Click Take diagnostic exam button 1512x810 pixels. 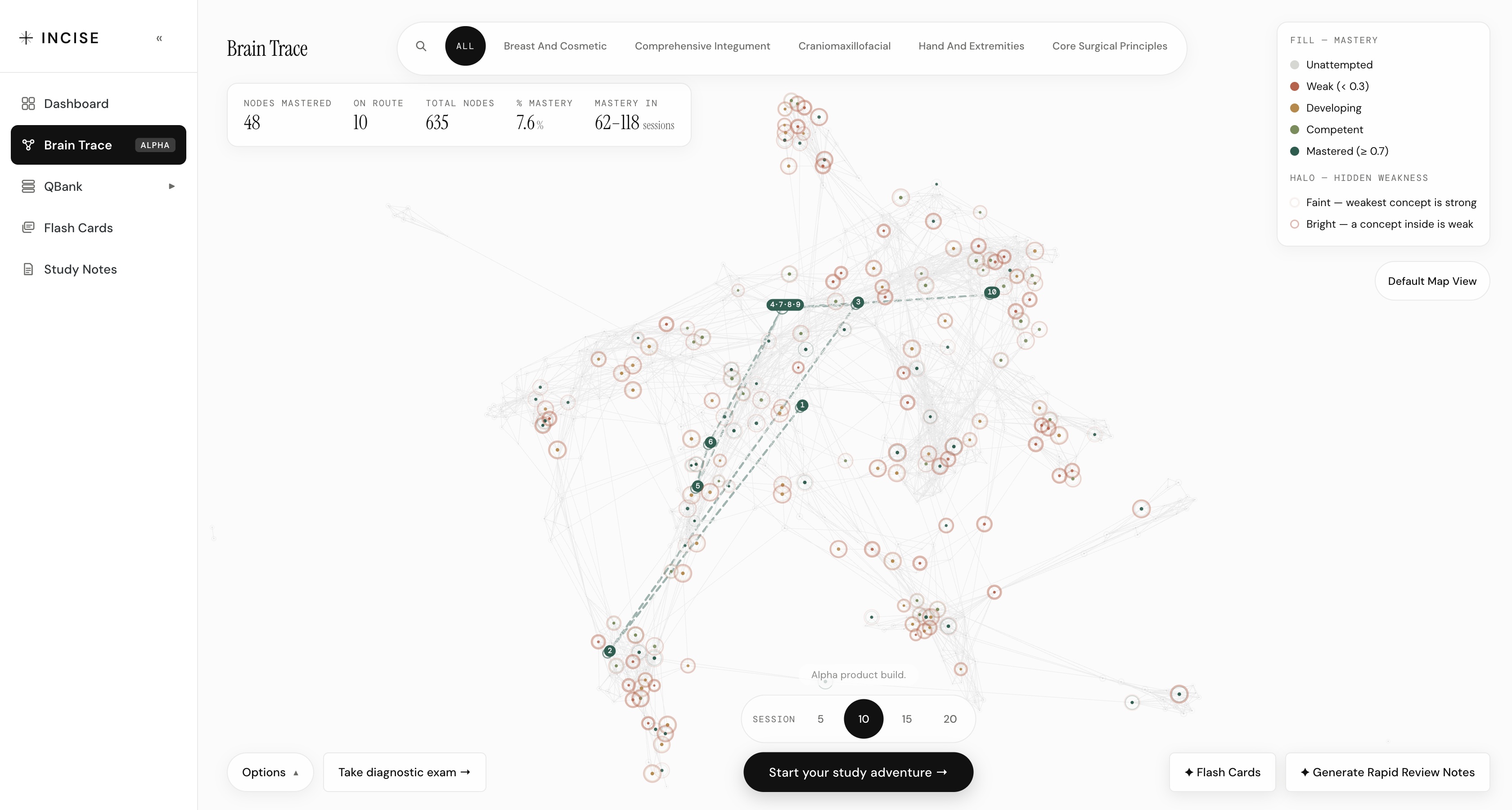point(405,773)
